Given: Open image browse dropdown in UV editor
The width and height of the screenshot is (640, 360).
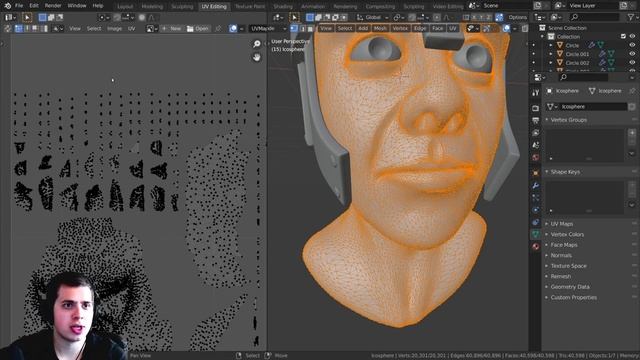Looking at the screenshot, I should (151, 29).
